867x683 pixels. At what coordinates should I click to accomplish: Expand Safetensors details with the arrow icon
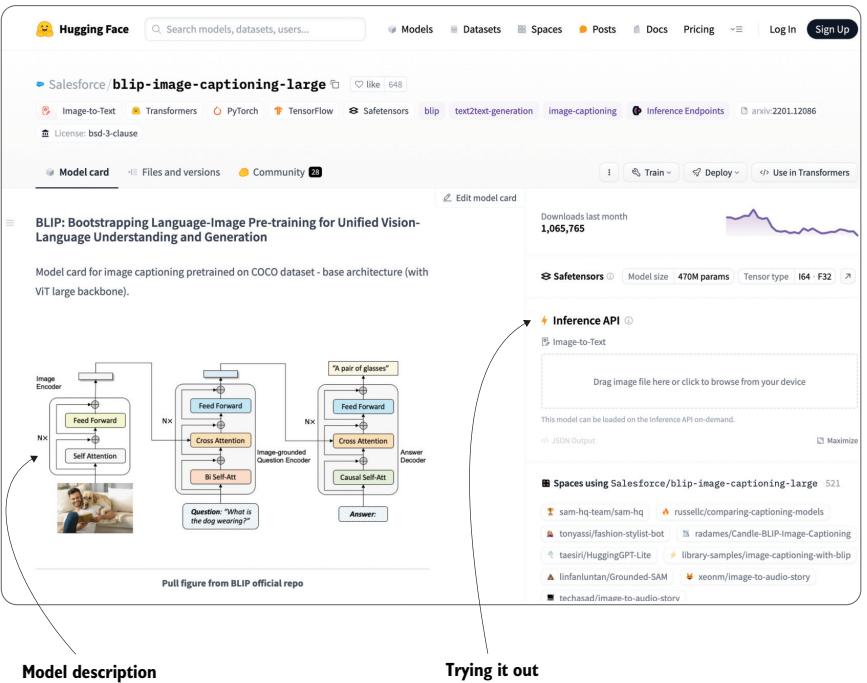point(848,276)
